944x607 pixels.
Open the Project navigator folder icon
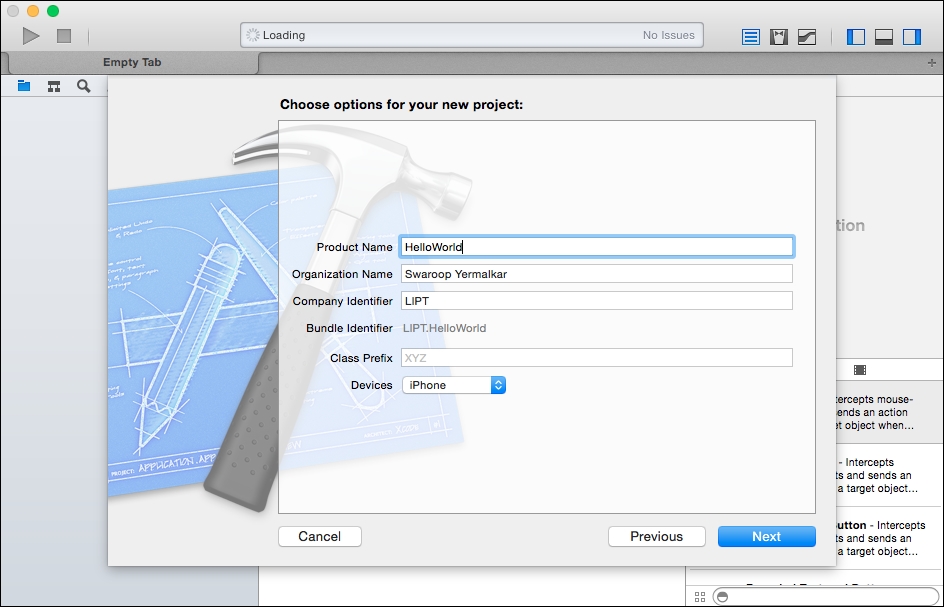click(x=24, y=86)
